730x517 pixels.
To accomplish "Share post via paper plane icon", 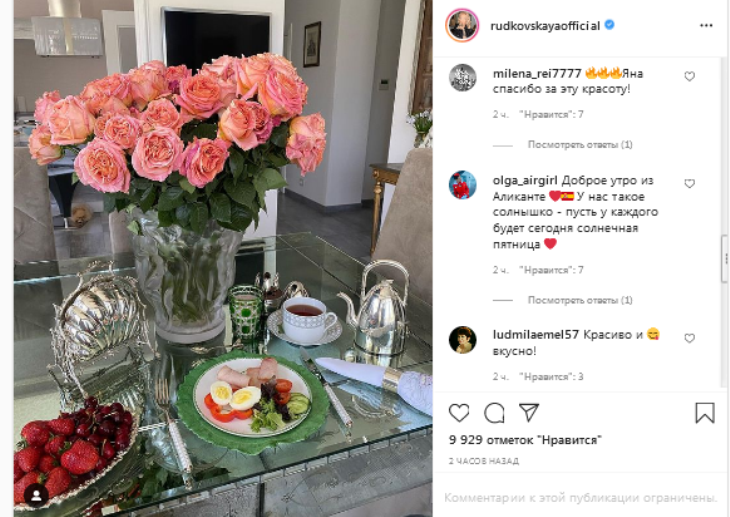I will (x=529, y=412).
